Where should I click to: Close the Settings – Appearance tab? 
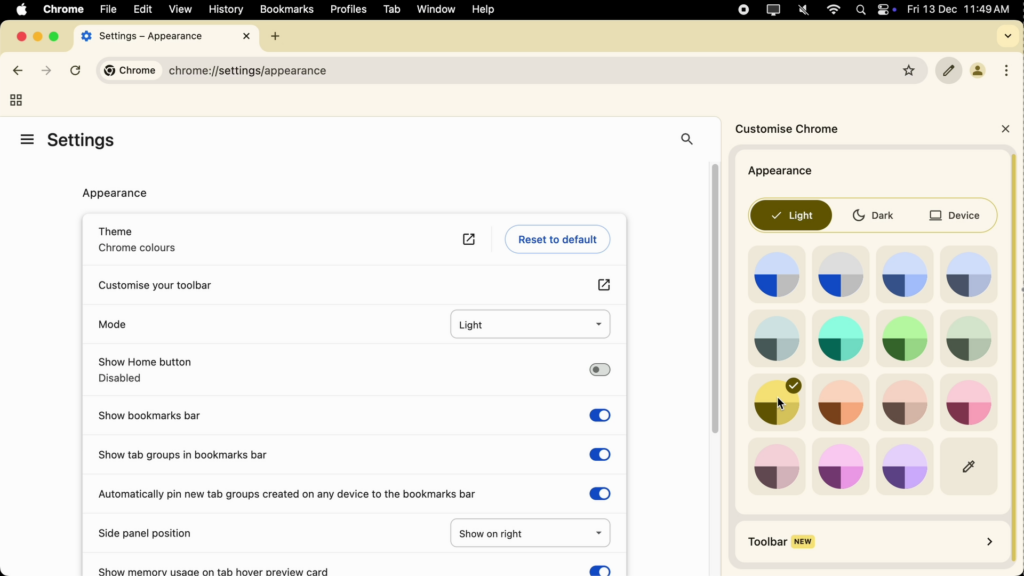(x=246, y=36)
